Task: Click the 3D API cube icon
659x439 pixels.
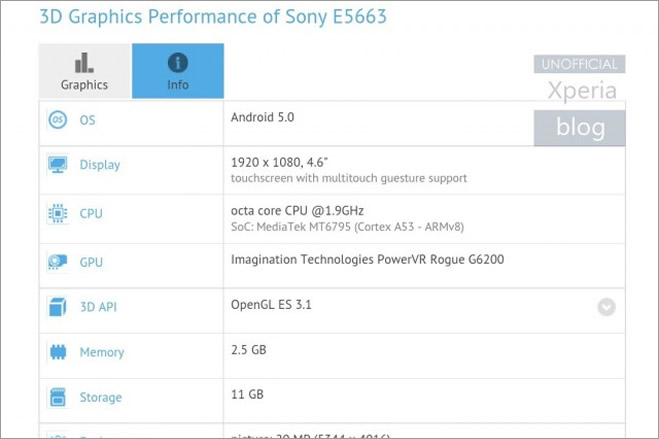Action: [x=58, y=307]
